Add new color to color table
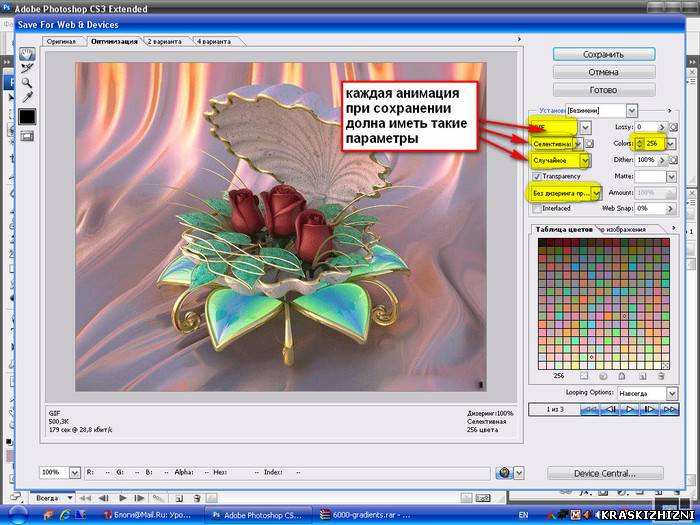 pos(642,376)
